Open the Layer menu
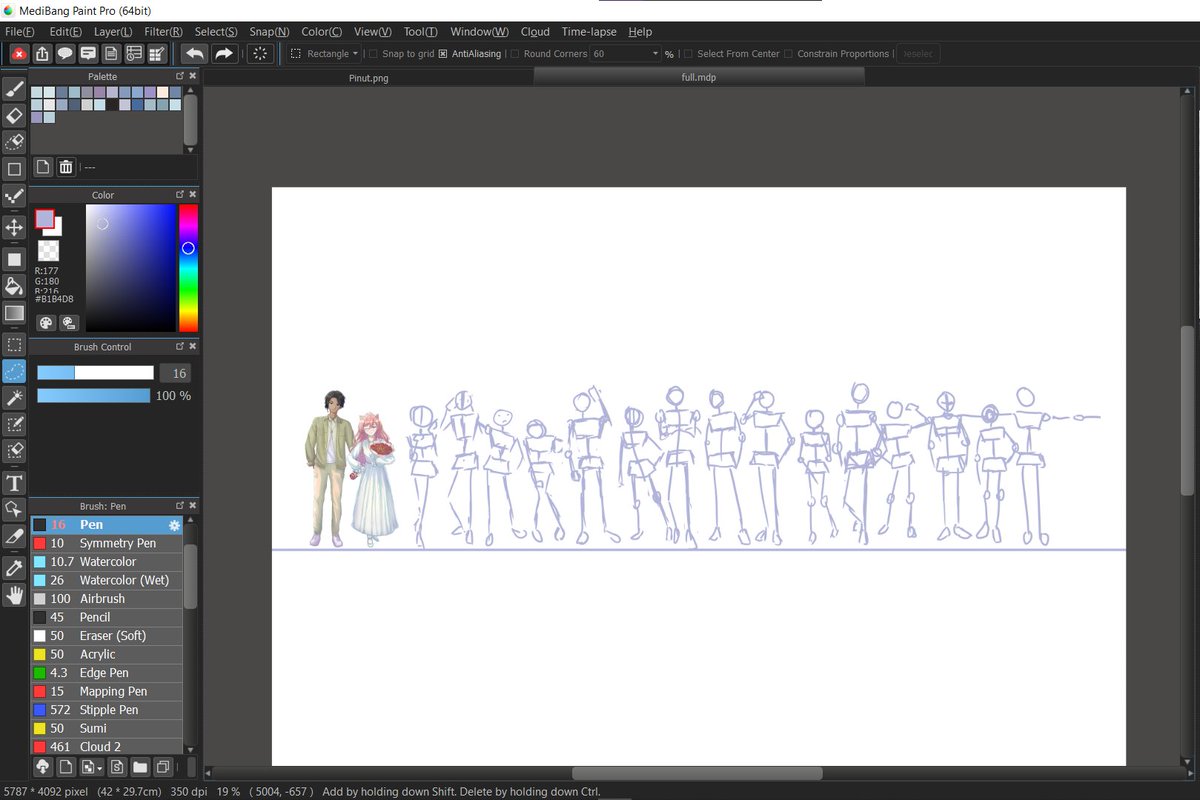The width and height of the screenshot is (1200, 800). pos(113,32)
